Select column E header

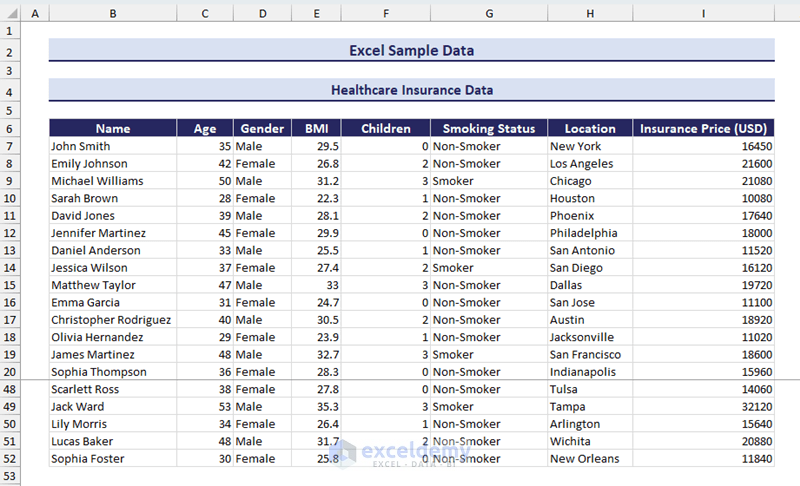click(x=316, y=13)
